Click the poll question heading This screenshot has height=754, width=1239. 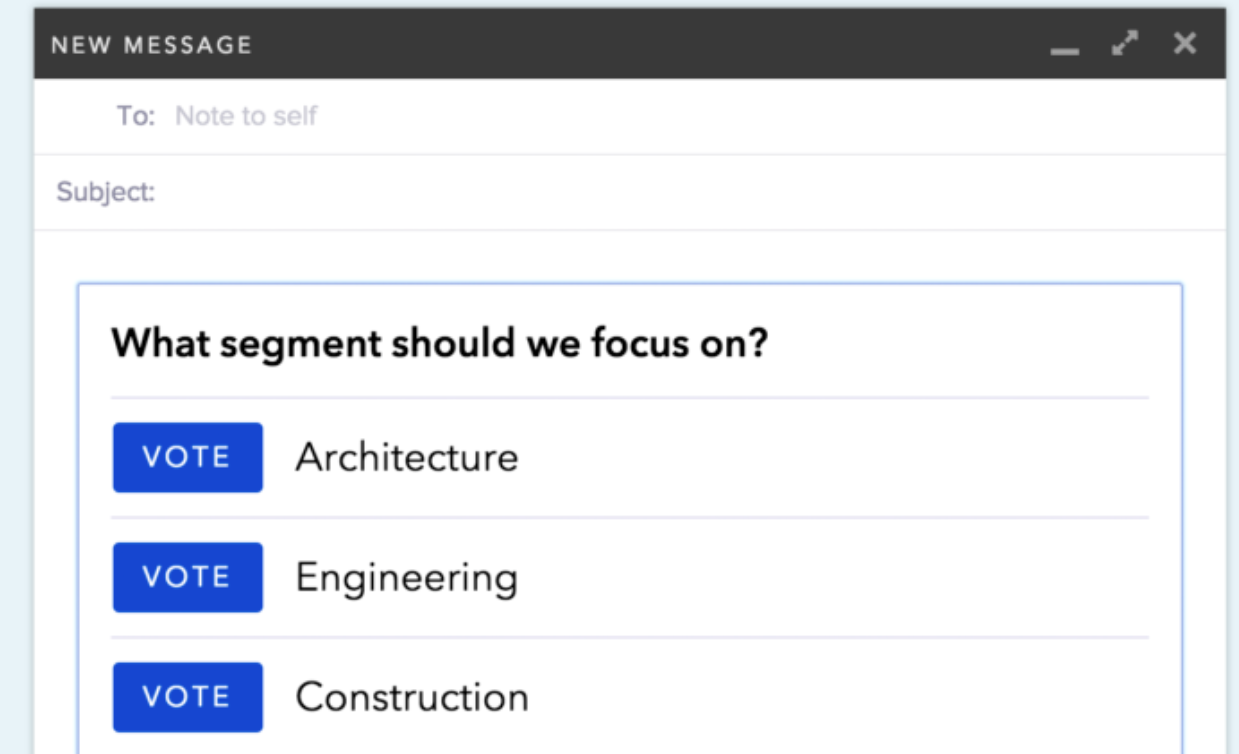pos(439,343)
